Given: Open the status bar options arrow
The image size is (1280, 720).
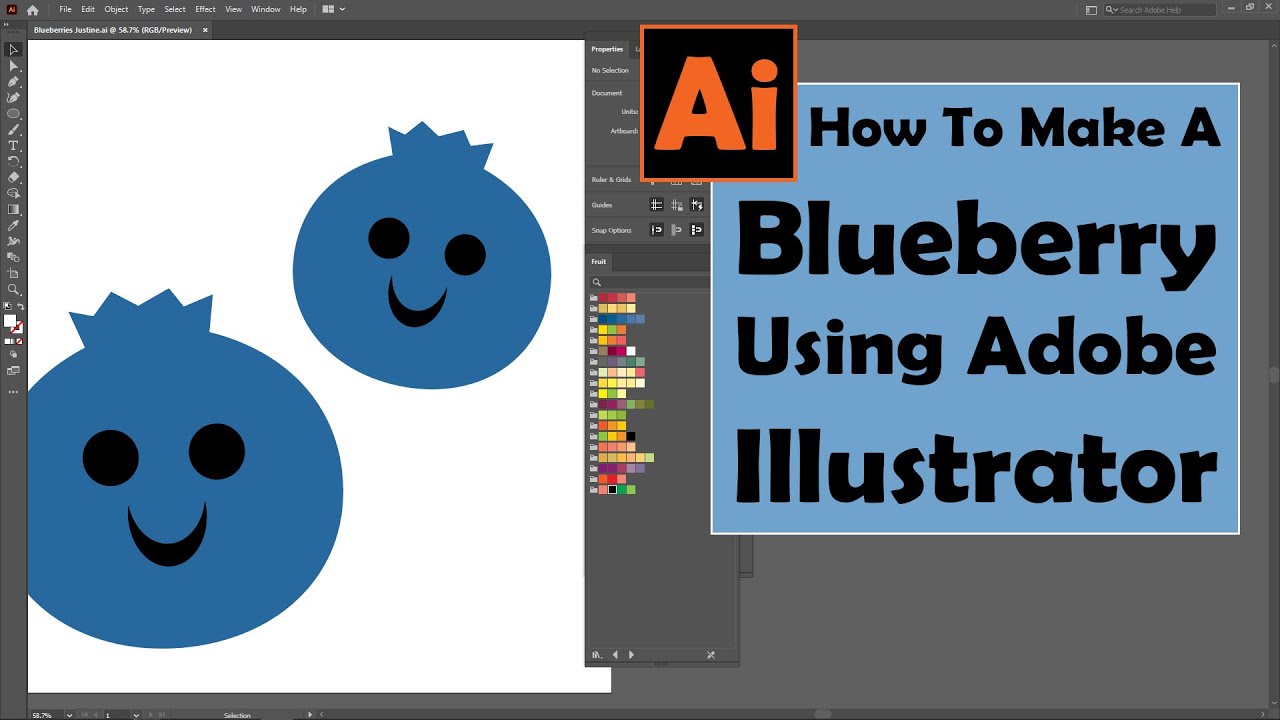Looking at the screenshot, I should (310, 715).
